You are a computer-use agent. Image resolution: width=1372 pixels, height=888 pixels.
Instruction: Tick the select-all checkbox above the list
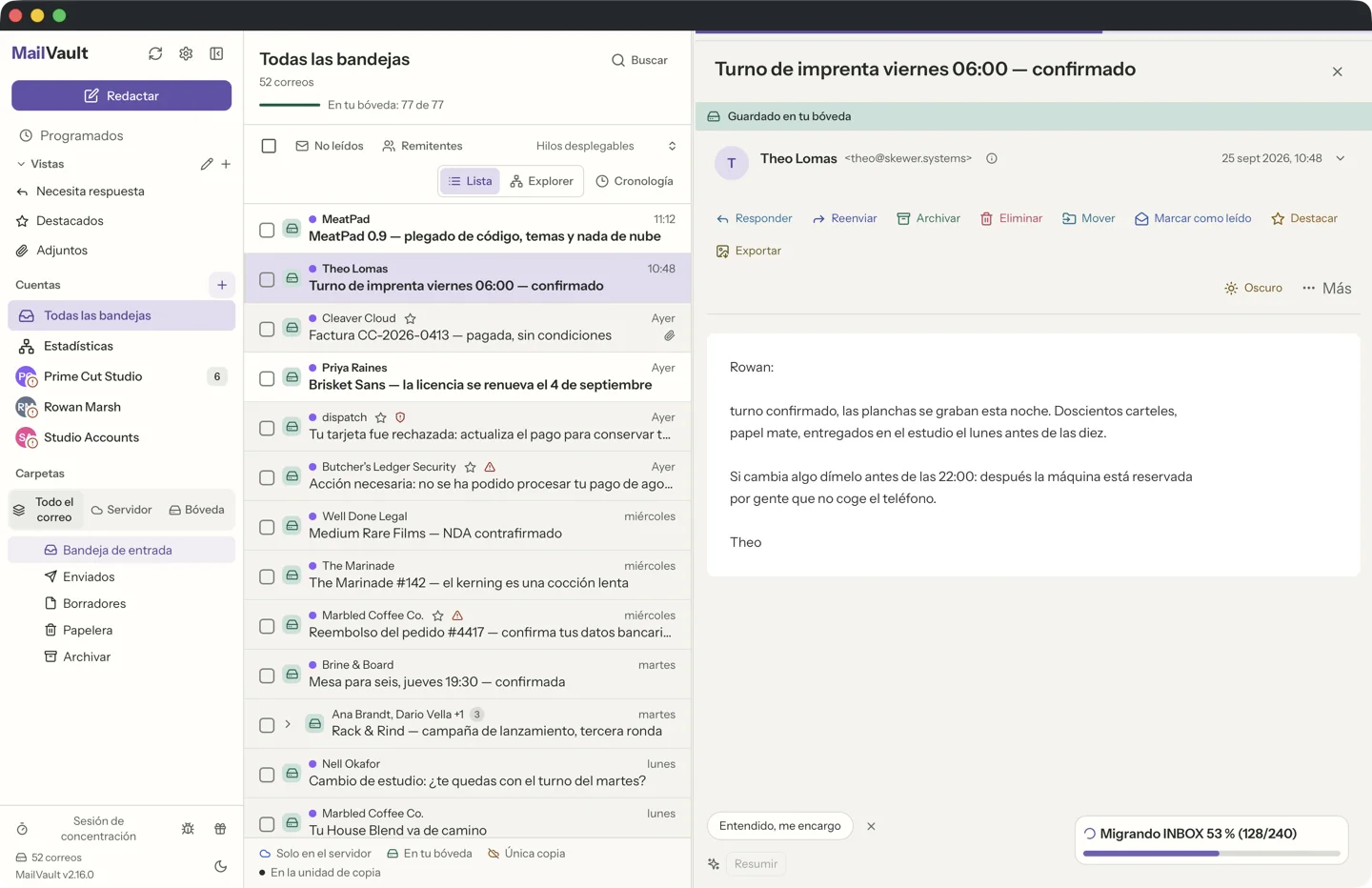[269, 146]
